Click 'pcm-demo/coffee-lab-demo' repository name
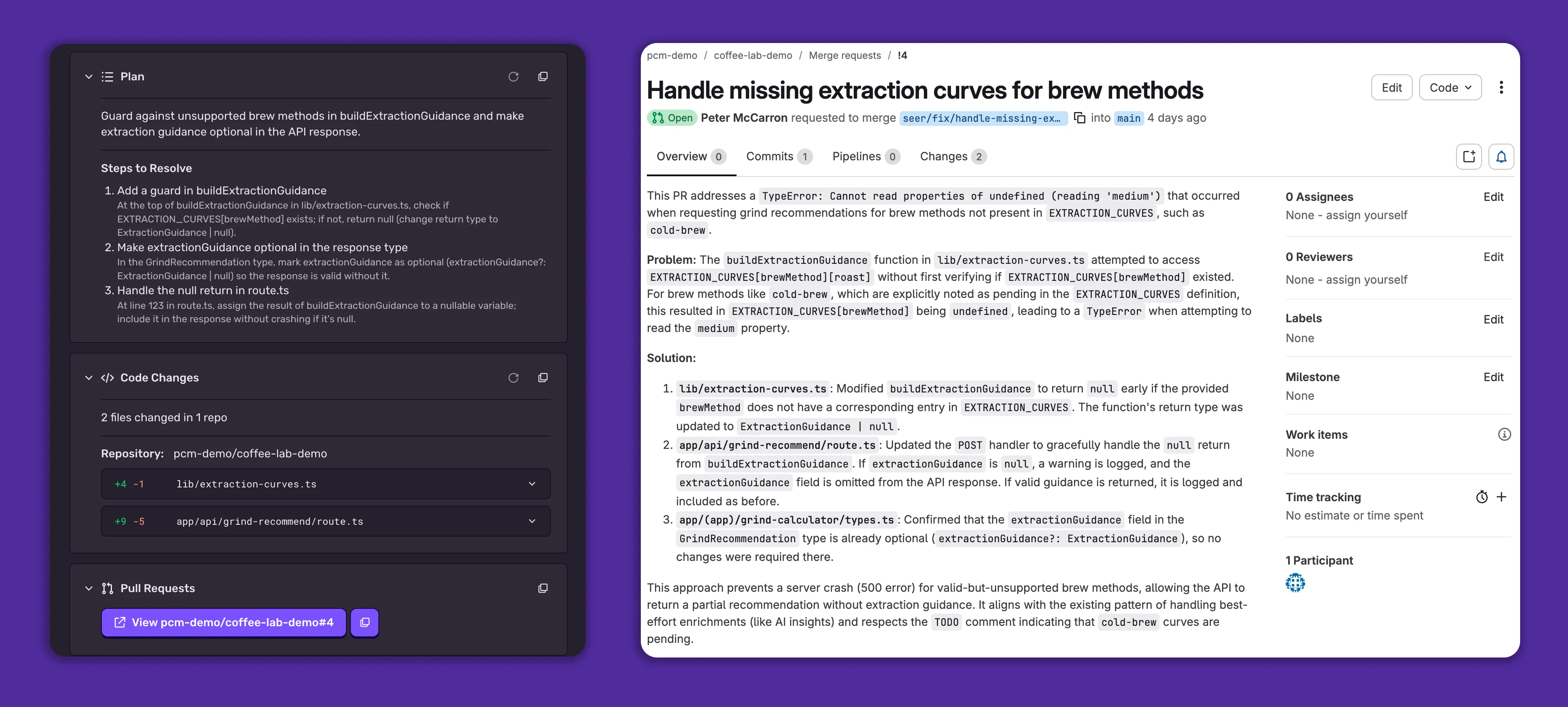 (x=250, y=454)
